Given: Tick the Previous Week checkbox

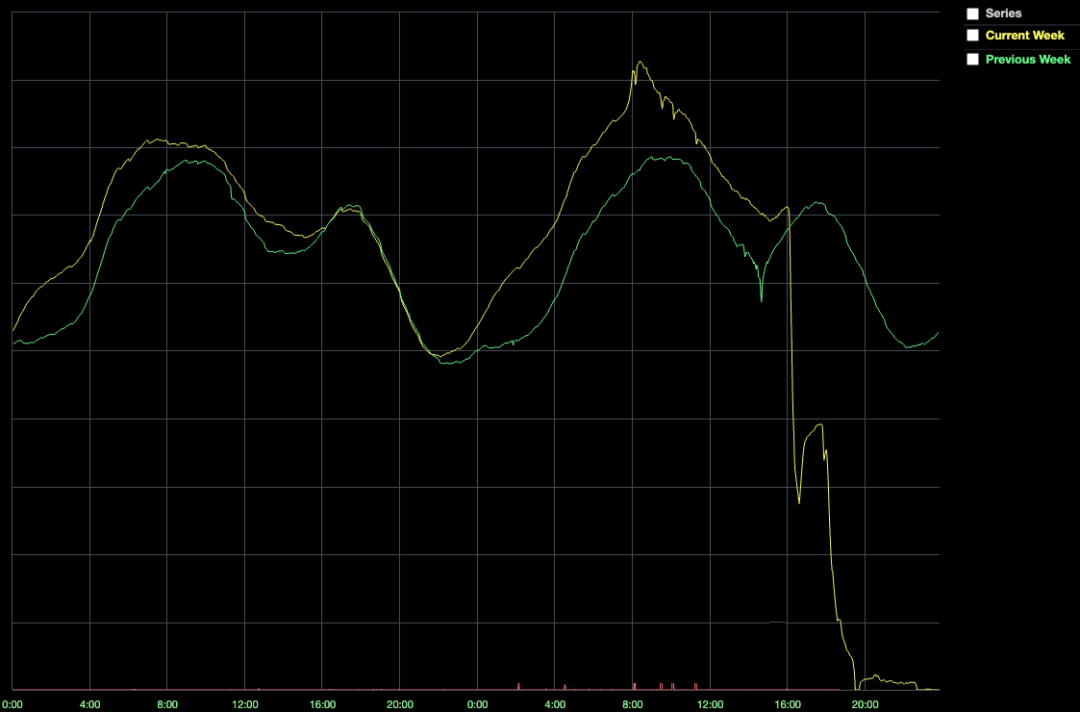Looking at the screenshot, I should 973,59.
